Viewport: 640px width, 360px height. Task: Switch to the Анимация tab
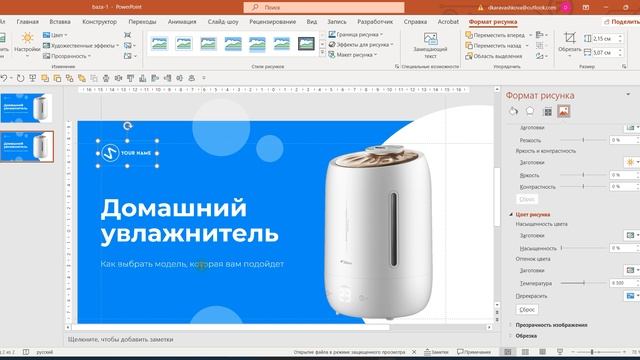coord(182,22)
